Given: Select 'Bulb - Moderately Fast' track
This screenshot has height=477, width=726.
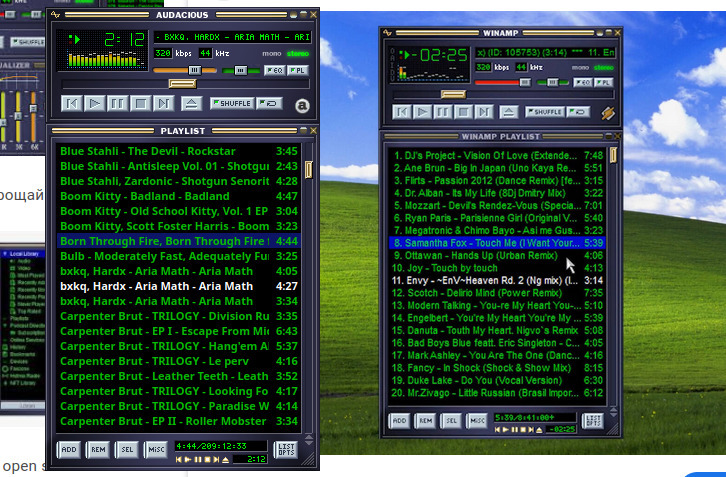Looking at the screenshot, I should 178,256.
